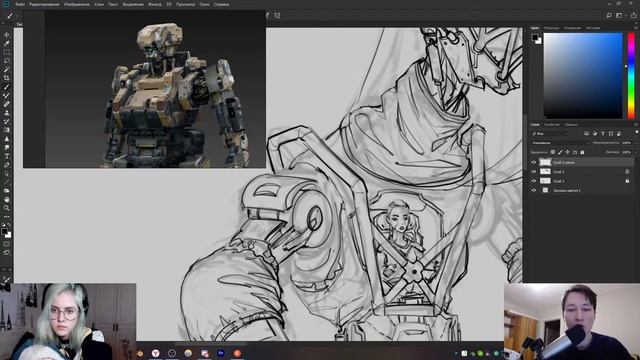Open the Layers panel flyout menu
This screenshot has height=360, width=640.
636,124
